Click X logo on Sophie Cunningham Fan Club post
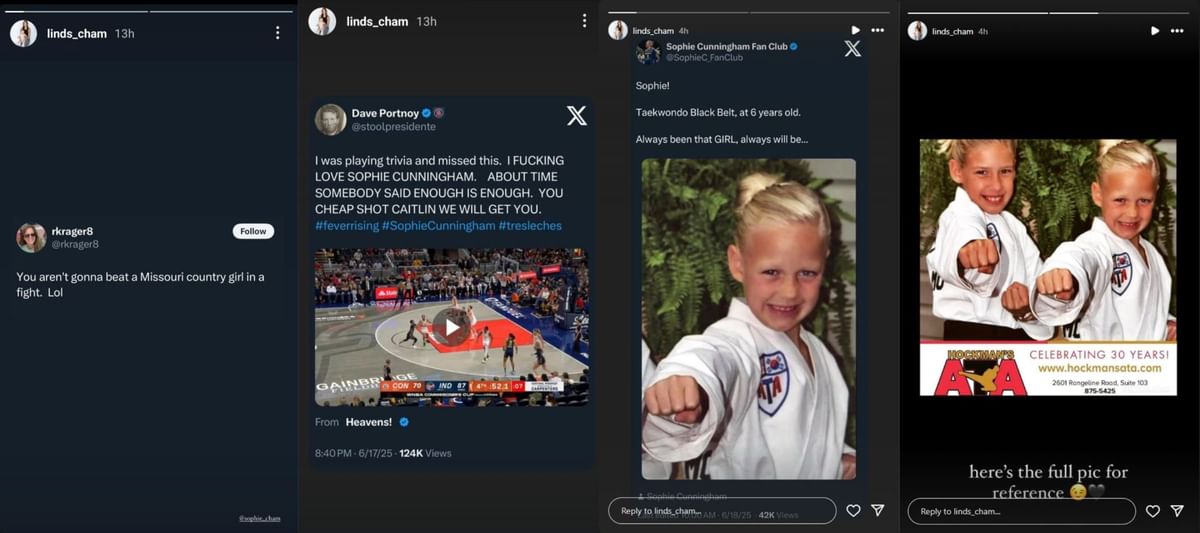 click(x=852, y=48)
